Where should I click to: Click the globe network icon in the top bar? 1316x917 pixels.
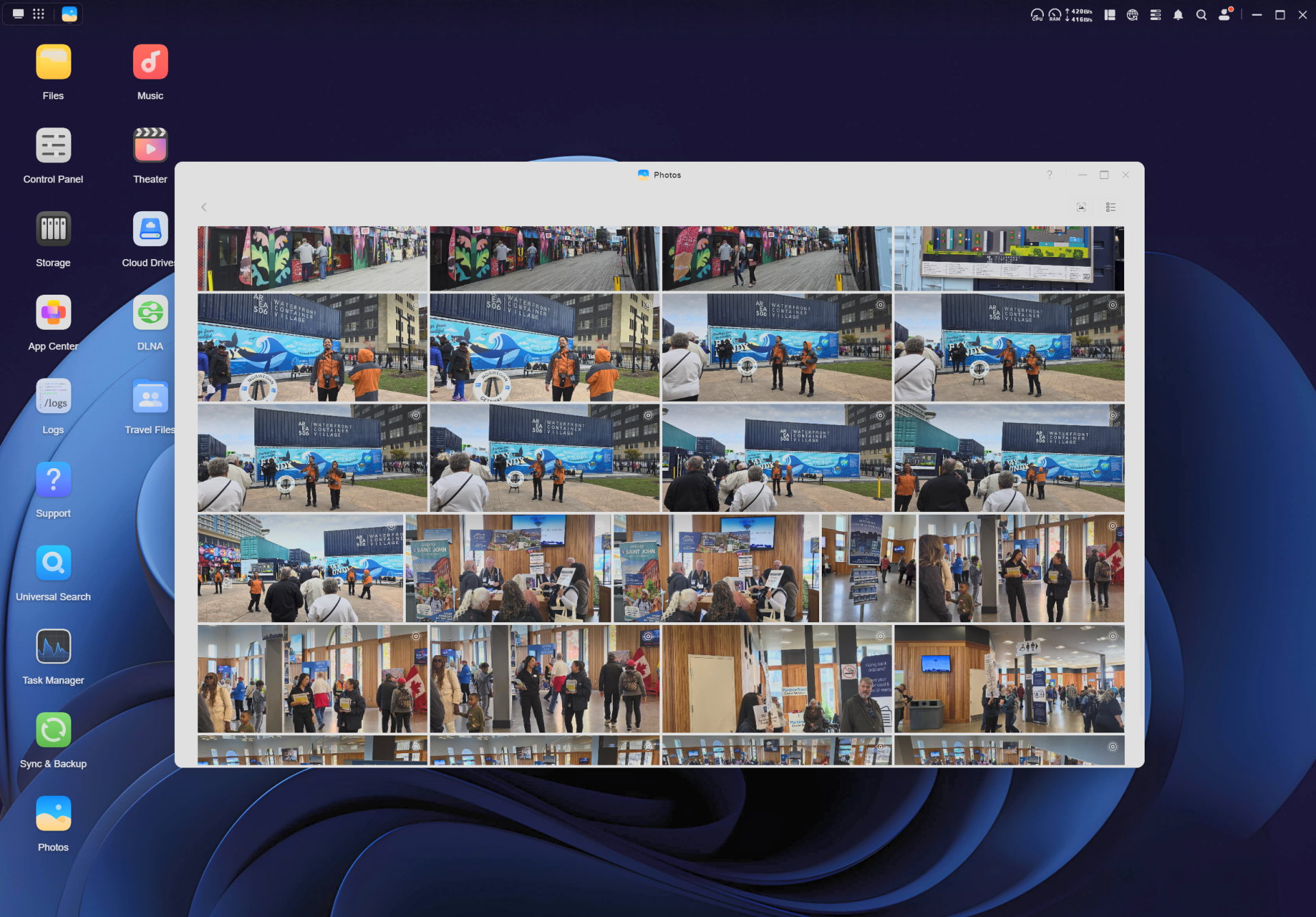(x=1132, y=14)
